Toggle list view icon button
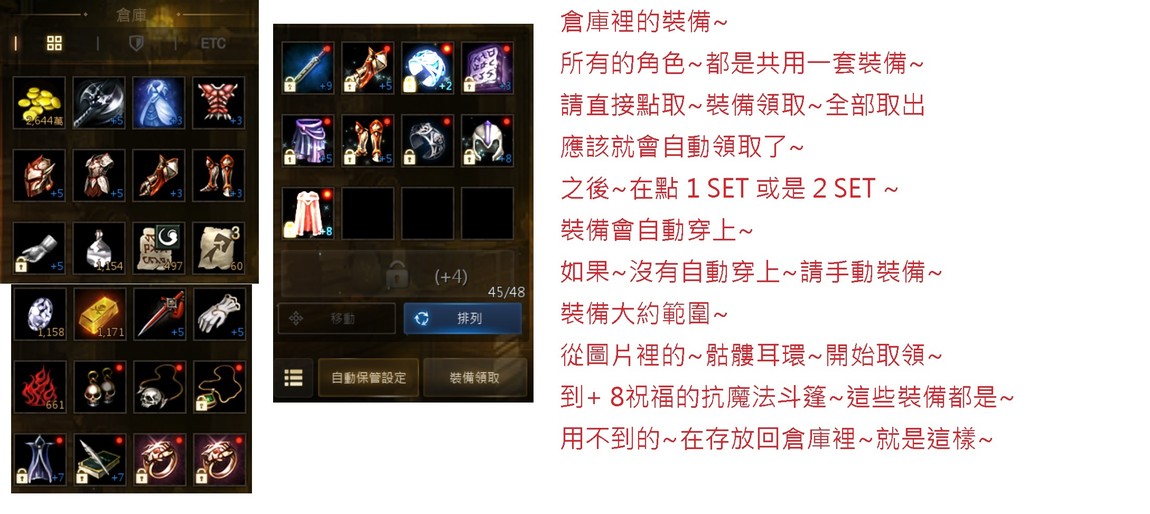This screenshot has height=514, width=1150. [293, 378]
